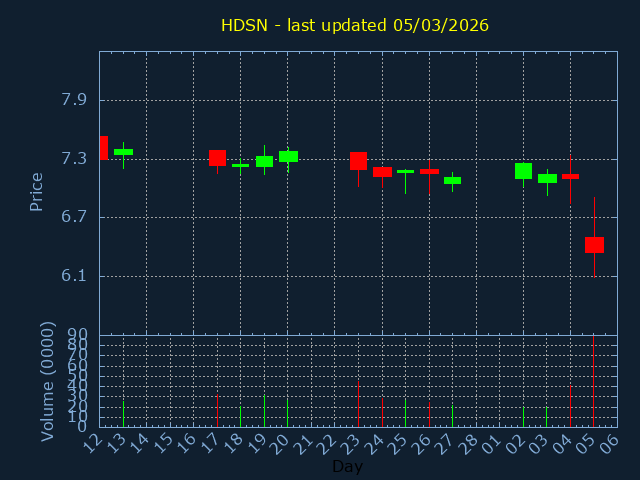Click the large red candlestick for day 05

click(x=594, y=245)
